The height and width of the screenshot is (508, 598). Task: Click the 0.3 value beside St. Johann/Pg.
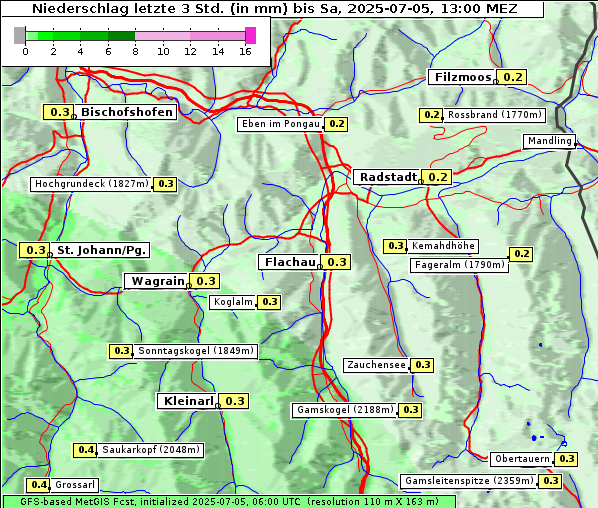(35, 250)
